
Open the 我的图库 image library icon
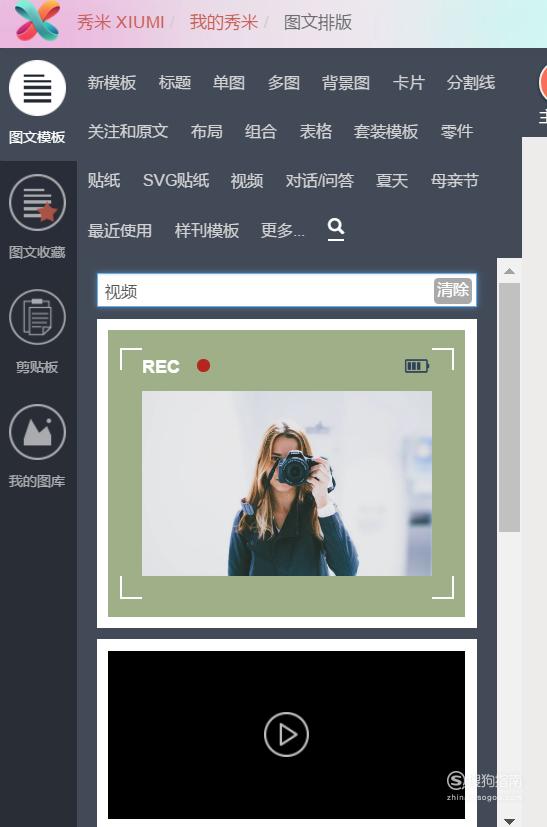coord(37,432)
